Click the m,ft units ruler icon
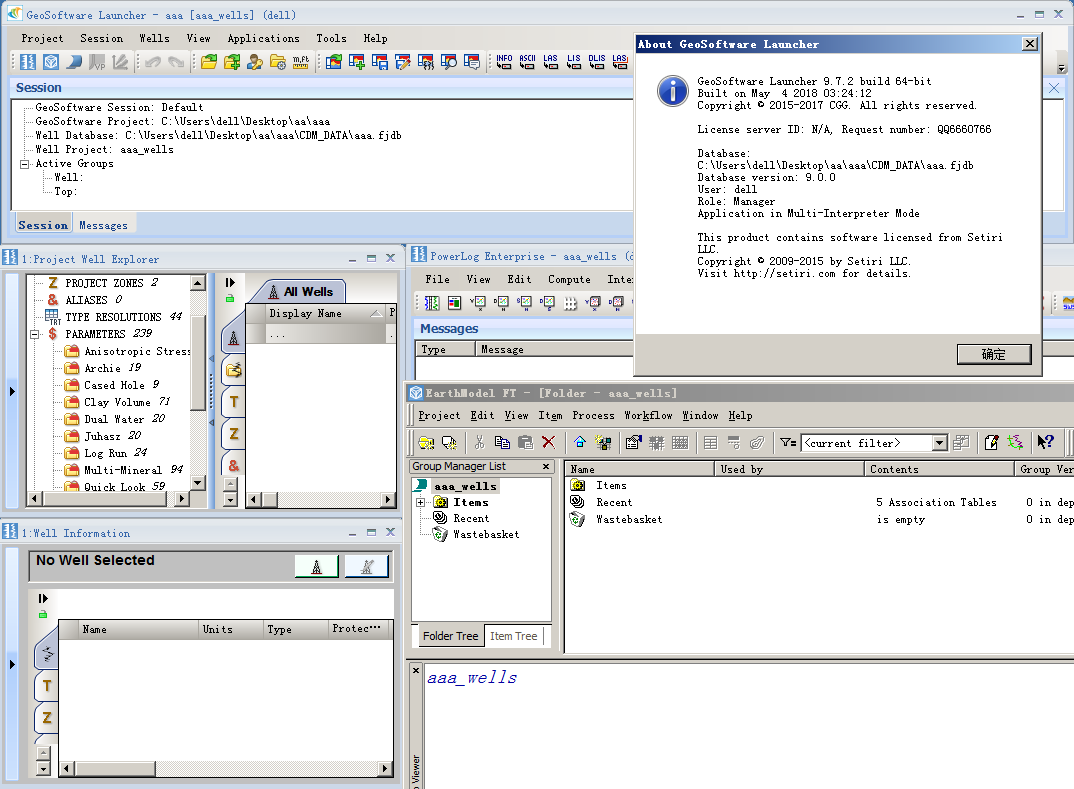 click(x=301, y=62)
